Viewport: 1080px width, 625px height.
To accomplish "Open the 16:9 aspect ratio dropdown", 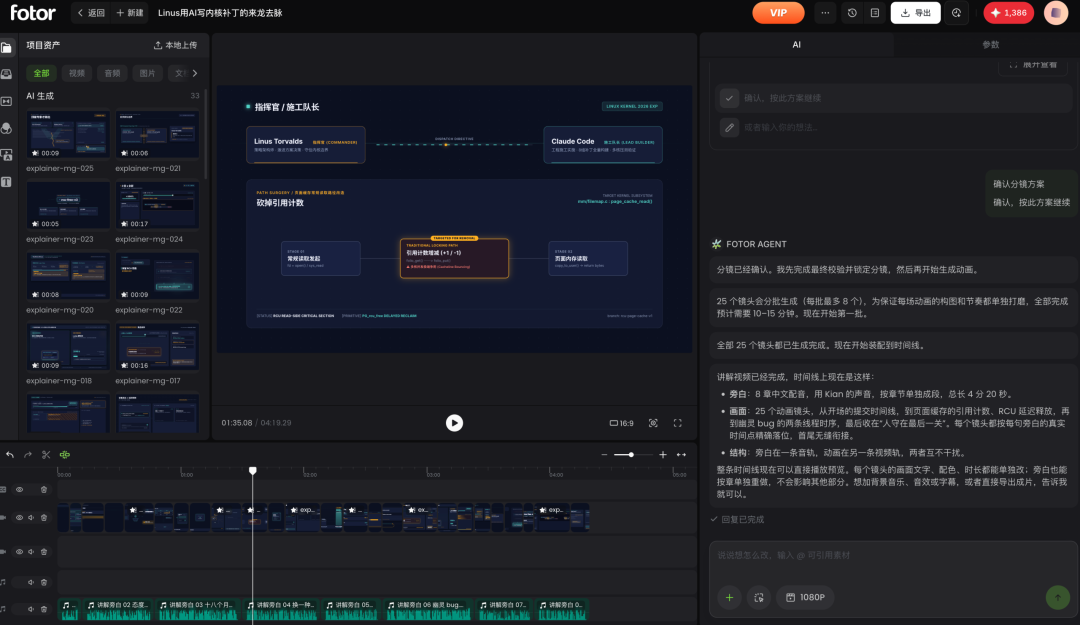I will pos(621,423).
